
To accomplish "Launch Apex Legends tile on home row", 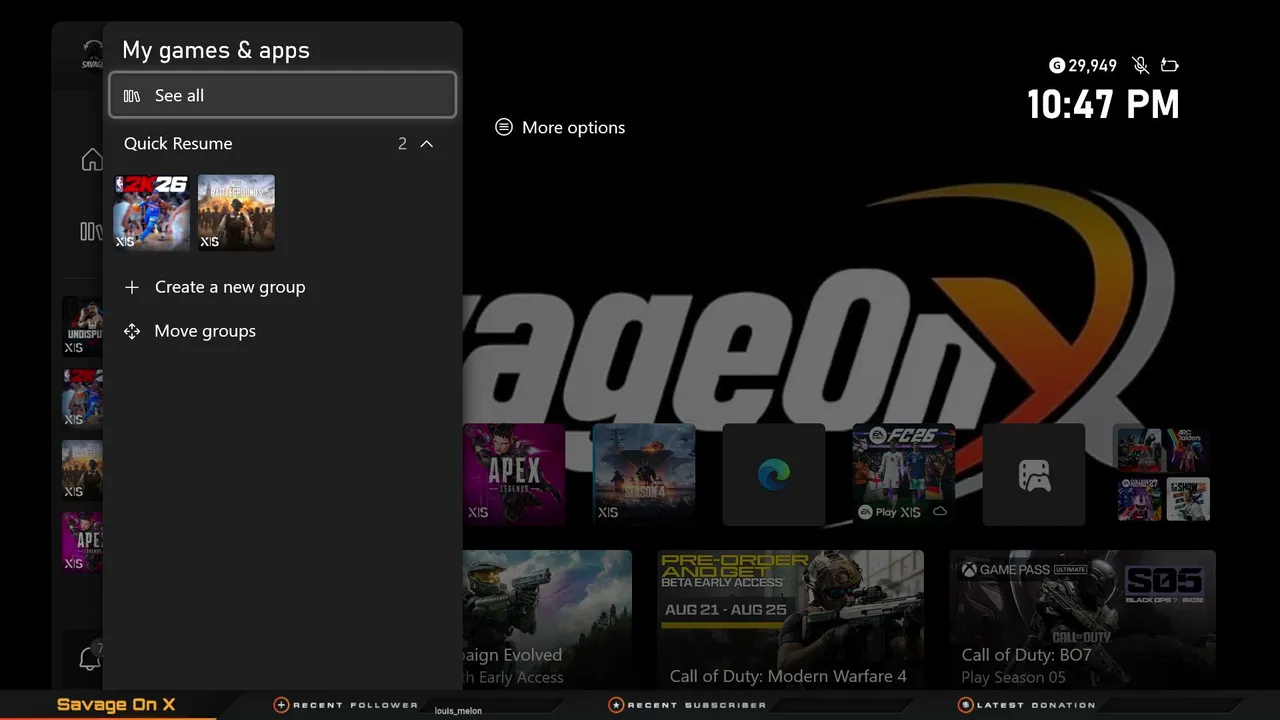I will 514,475.
